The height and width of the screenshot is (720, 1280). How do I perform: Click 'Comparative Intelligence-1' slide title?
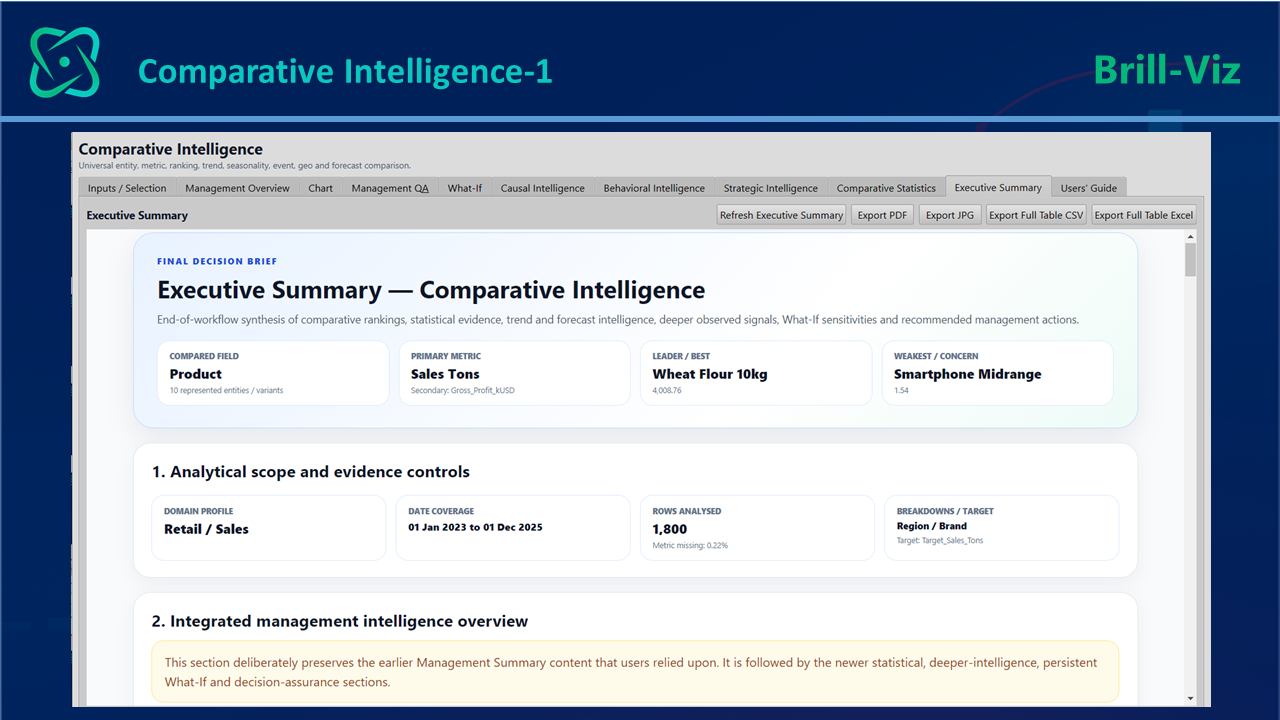point(345,71)
